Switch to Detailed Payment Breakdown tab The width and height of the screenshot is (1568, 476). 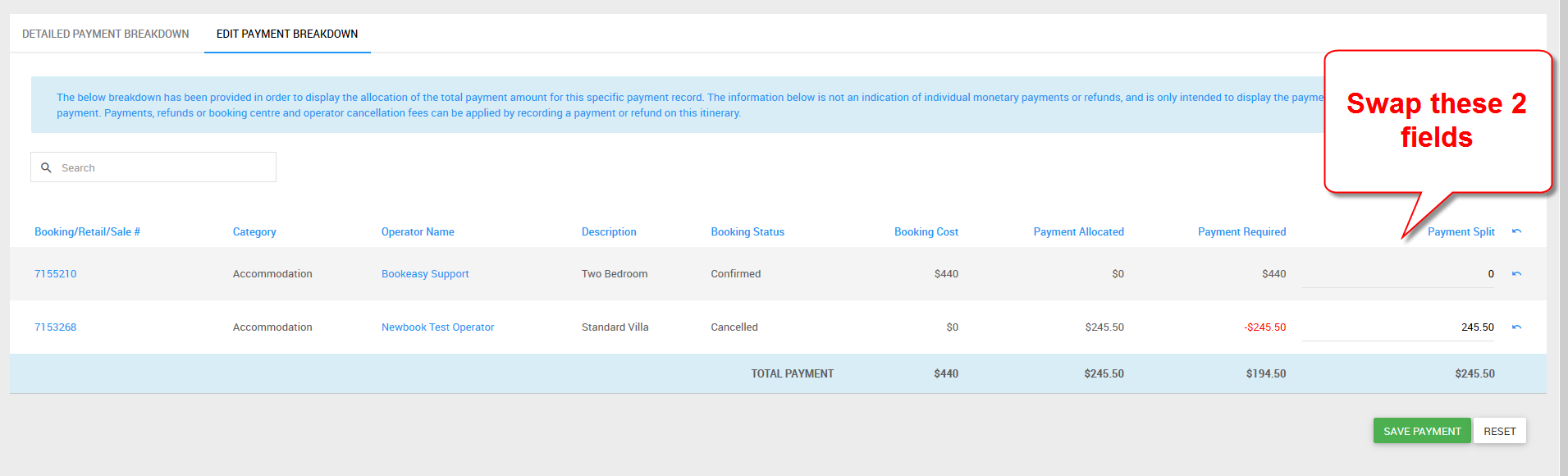point(106,34)
